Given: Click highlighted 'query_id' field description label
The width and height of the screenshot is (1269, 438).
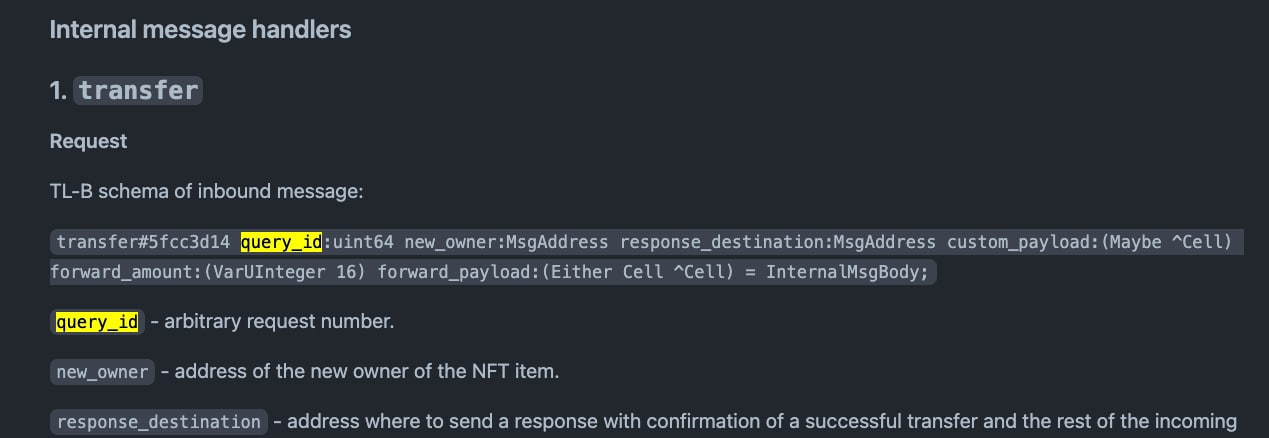Looking at the screenshot, I should pyautogui.click(x=97, y=322).
